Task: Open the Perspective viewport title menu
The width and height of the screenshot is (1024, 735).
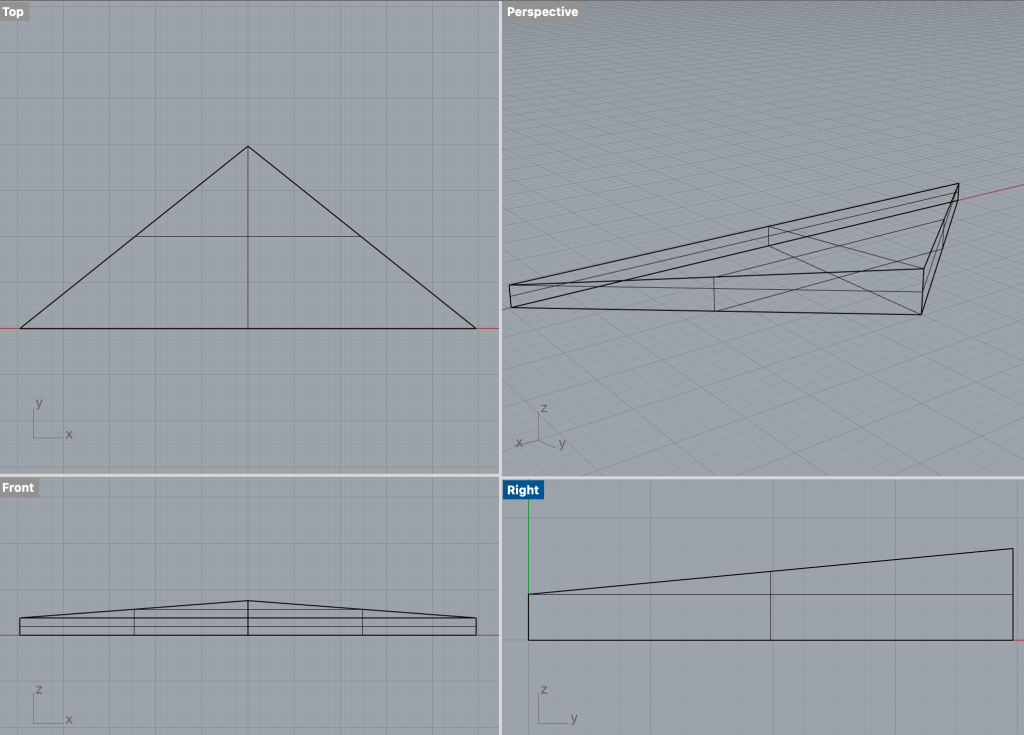Action: [x=542, y=12]
